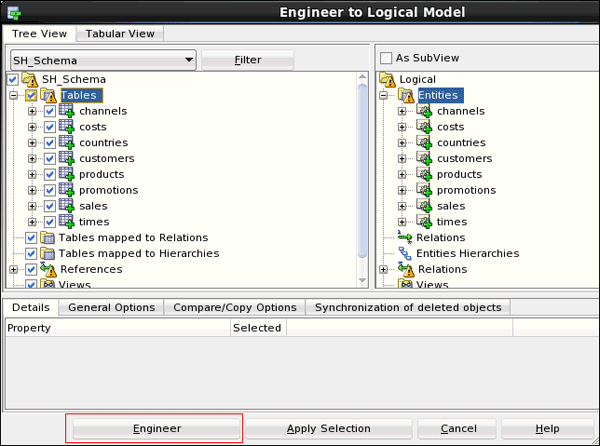600x446 pixels.
Task: Select the Tree View tab
Action: coord(39,34)
